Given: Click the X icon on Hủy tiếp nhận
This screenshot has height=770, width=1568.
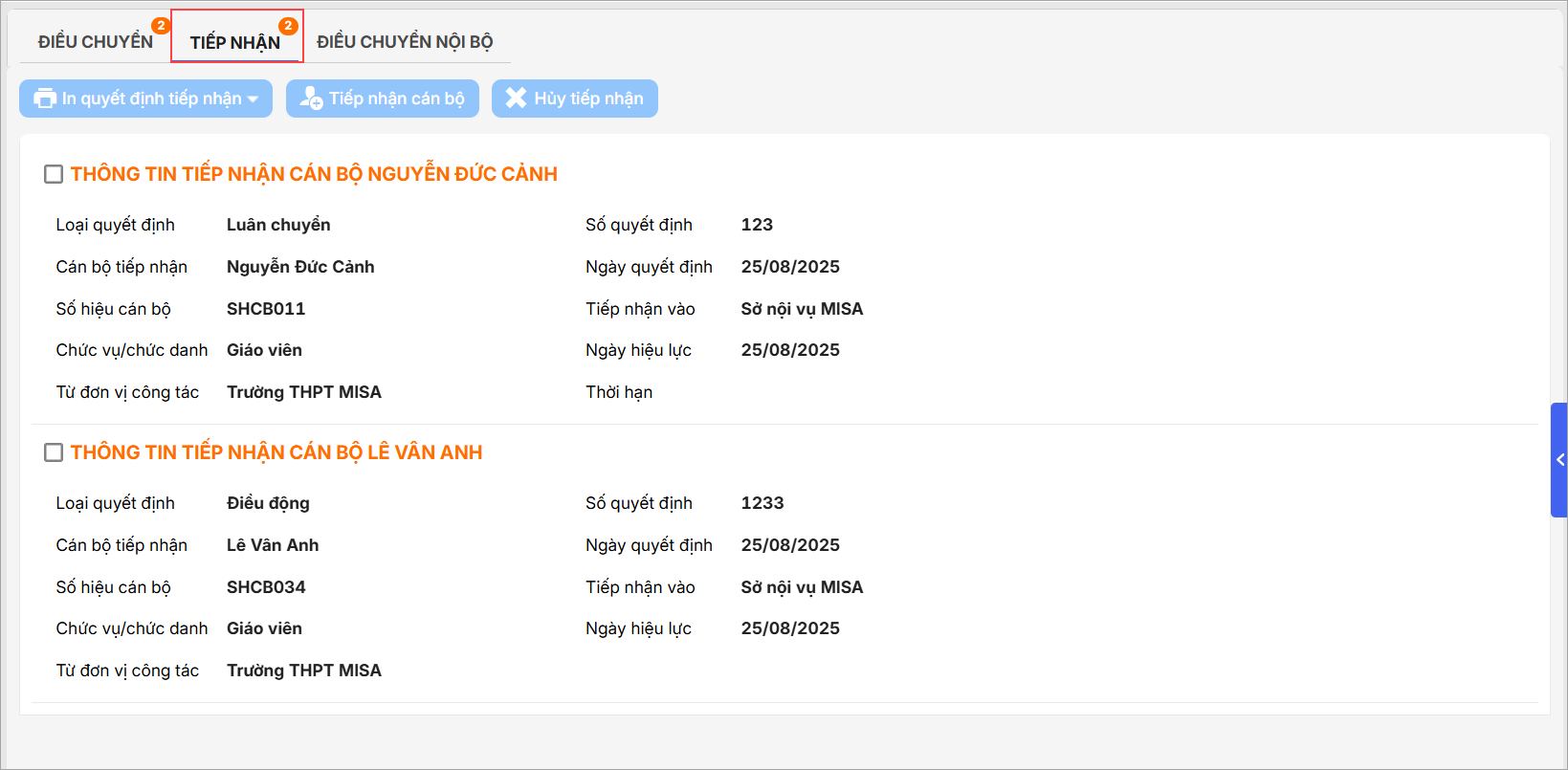Looking at the screenshot, I should click(516, 99).
